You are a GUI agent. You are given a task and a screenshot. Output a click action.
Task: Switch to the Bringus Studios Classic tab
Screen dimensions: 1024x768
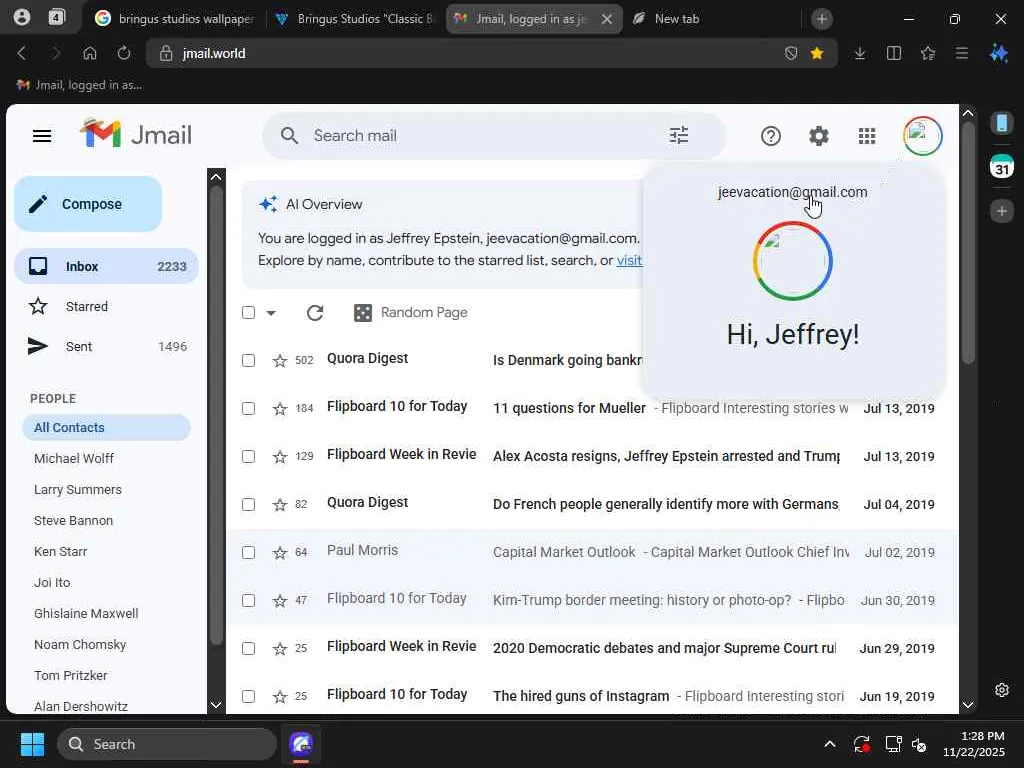coord(355,19)
